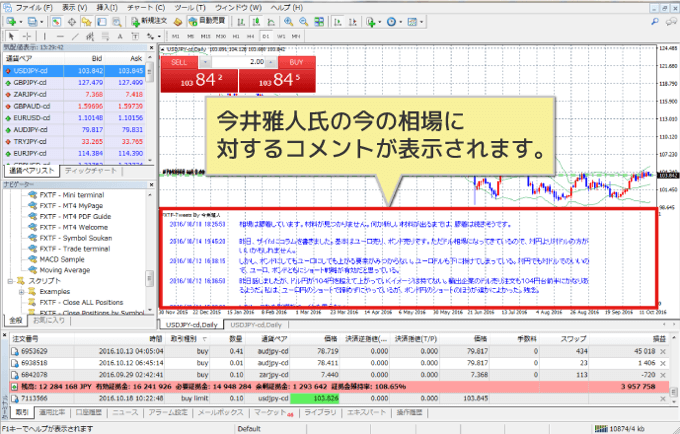Zoom out on the chart

coord(304,22)
